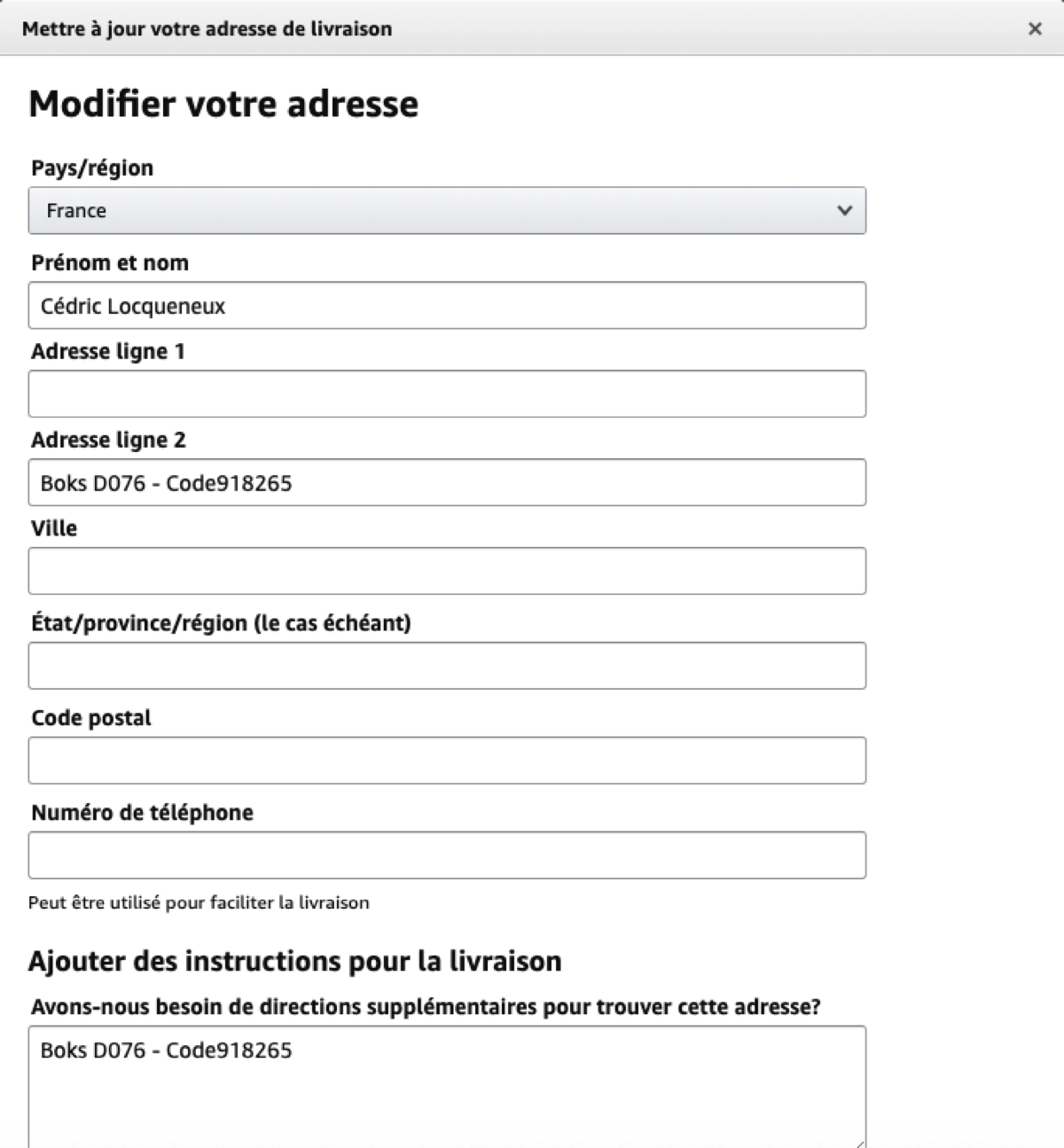Click the 'Adresse ligne 1' field label

click(x=108, y=351)
